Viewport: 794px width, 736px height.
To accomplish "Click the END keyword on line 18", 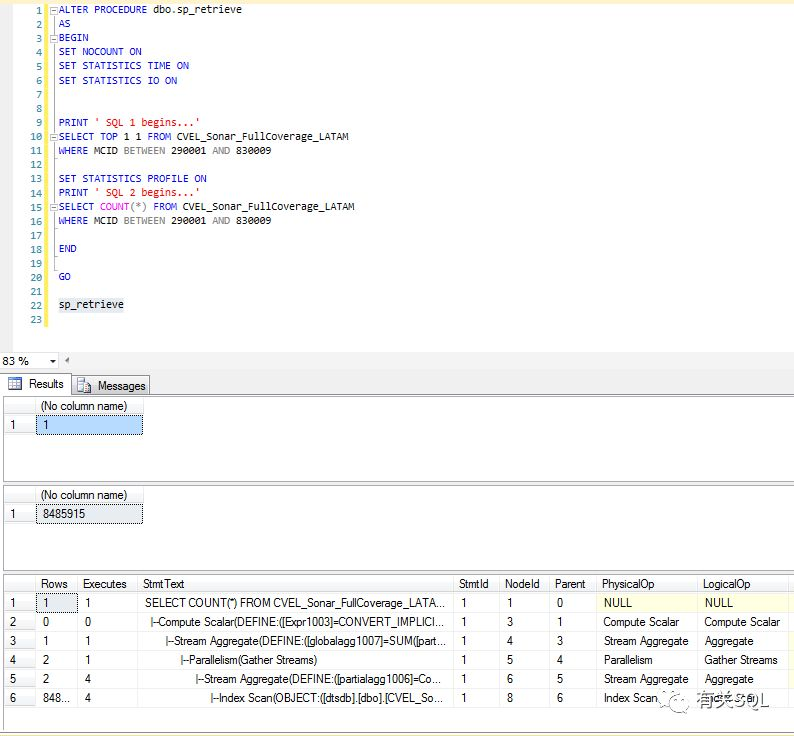I will (x=67, y=249).
